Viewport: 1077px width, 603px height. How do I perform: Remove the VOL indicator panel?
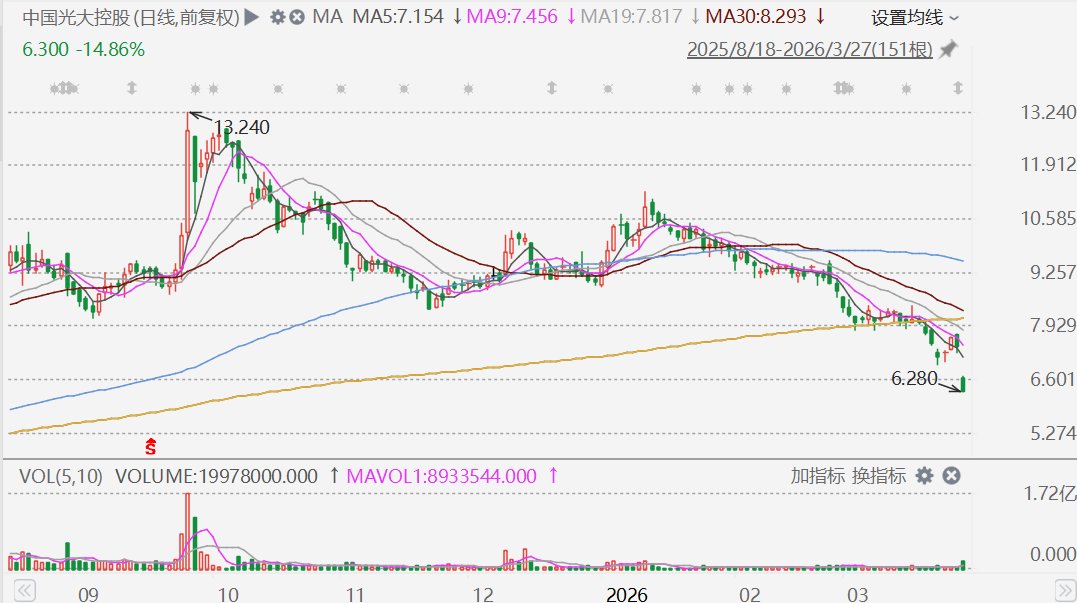pyautogui.click(x=951, y=476)
